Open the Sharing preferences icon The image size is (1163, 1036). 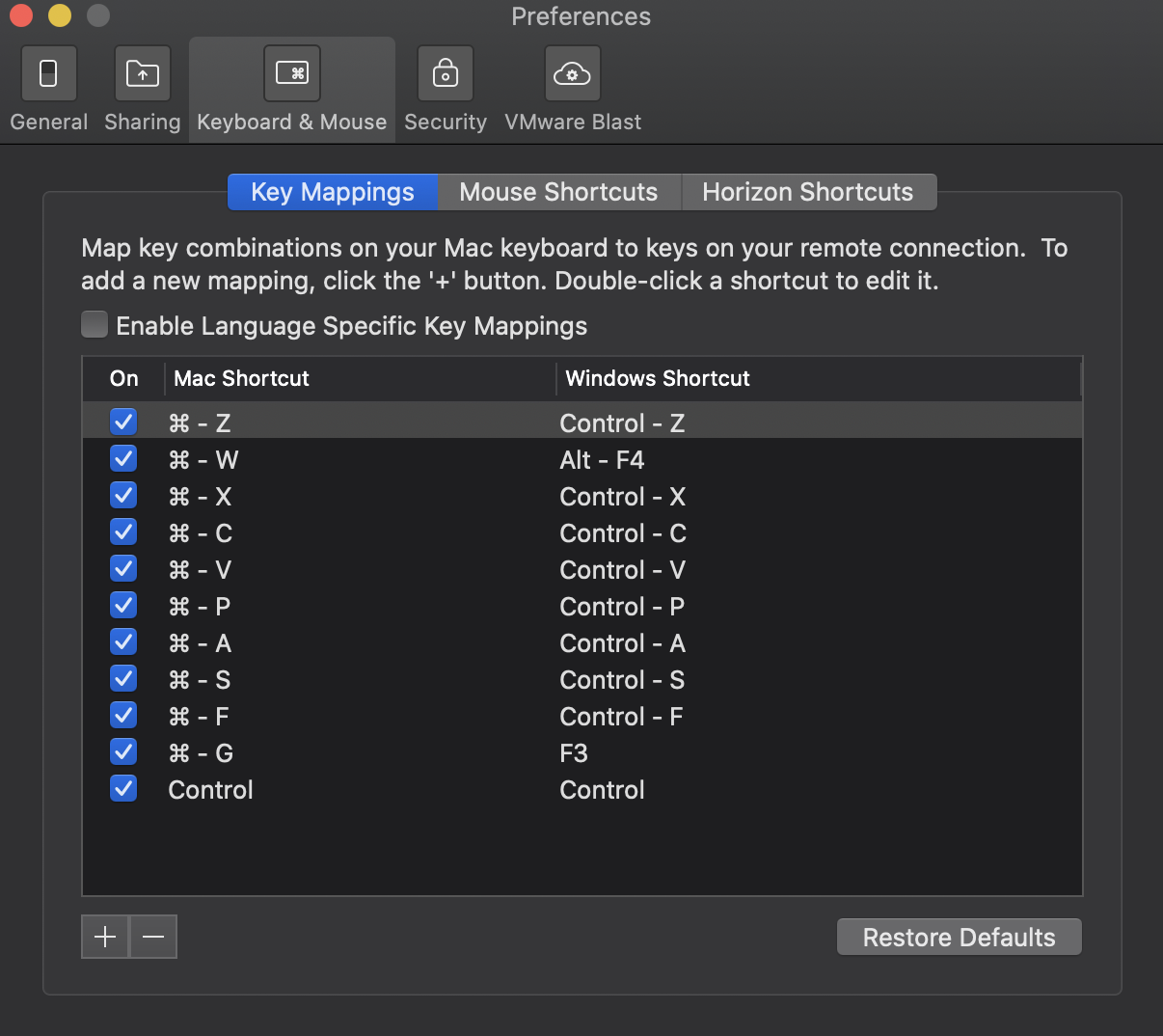(142, 74)
